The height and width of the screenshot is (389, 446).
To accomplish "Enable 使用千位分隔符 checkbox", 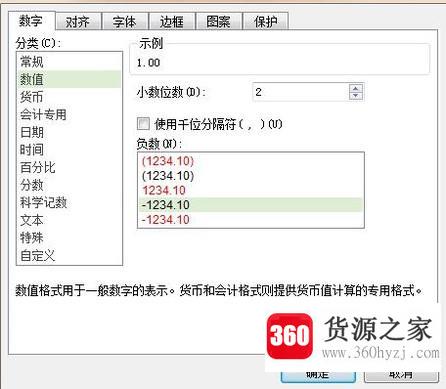I will (143, 124).
